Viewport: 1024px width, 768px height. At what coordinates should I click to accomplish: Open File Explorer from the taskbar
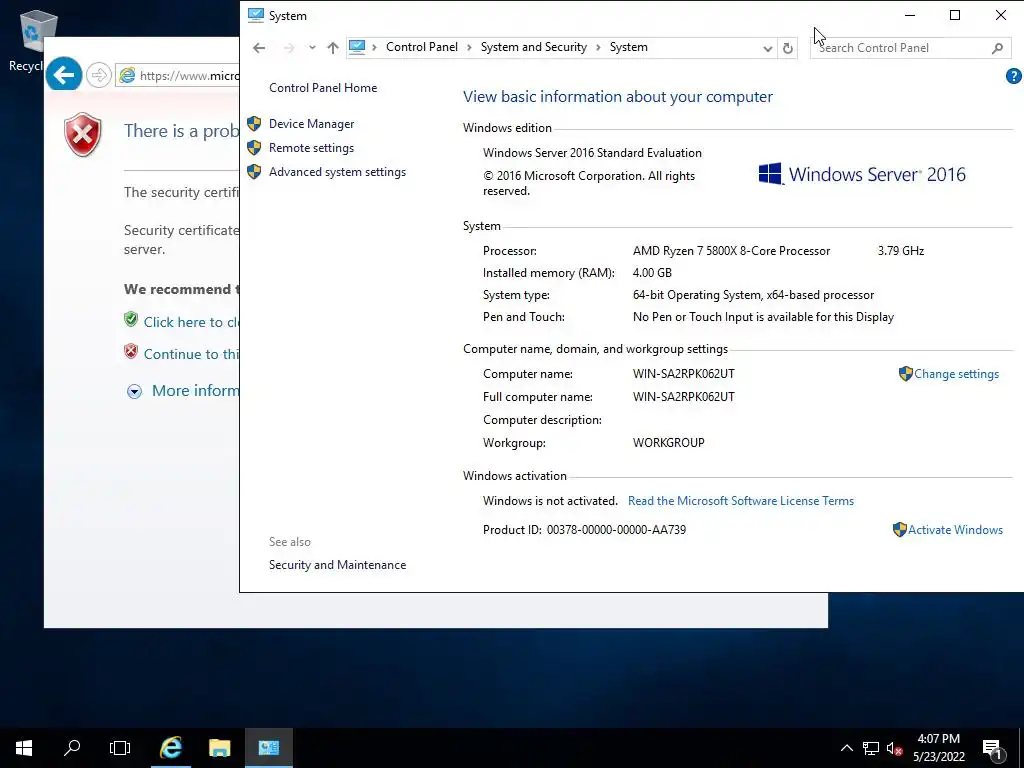coord(219,748)
